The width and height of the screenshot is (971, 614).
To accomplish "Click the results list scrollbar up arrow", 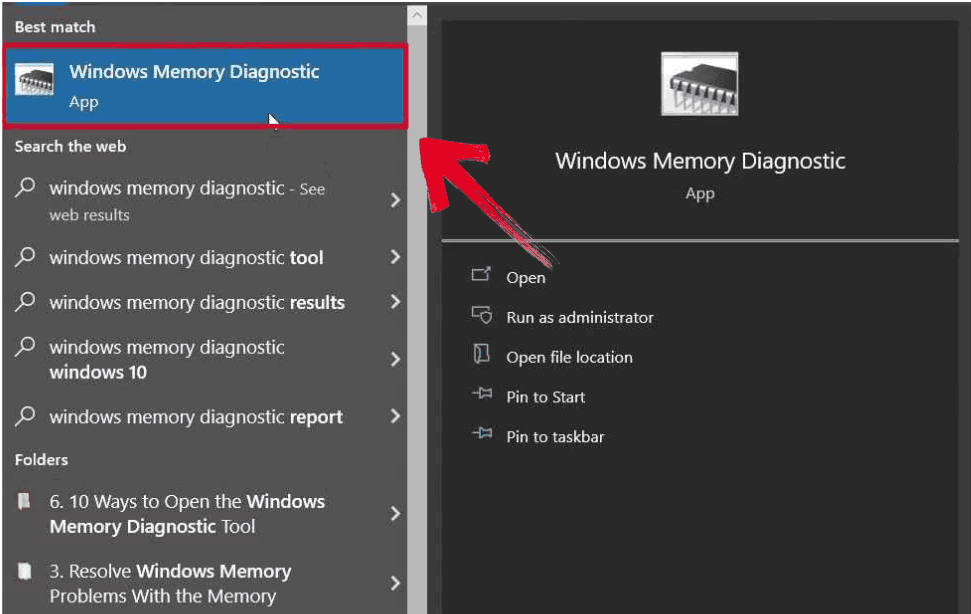I will click(x=417, y=15).
